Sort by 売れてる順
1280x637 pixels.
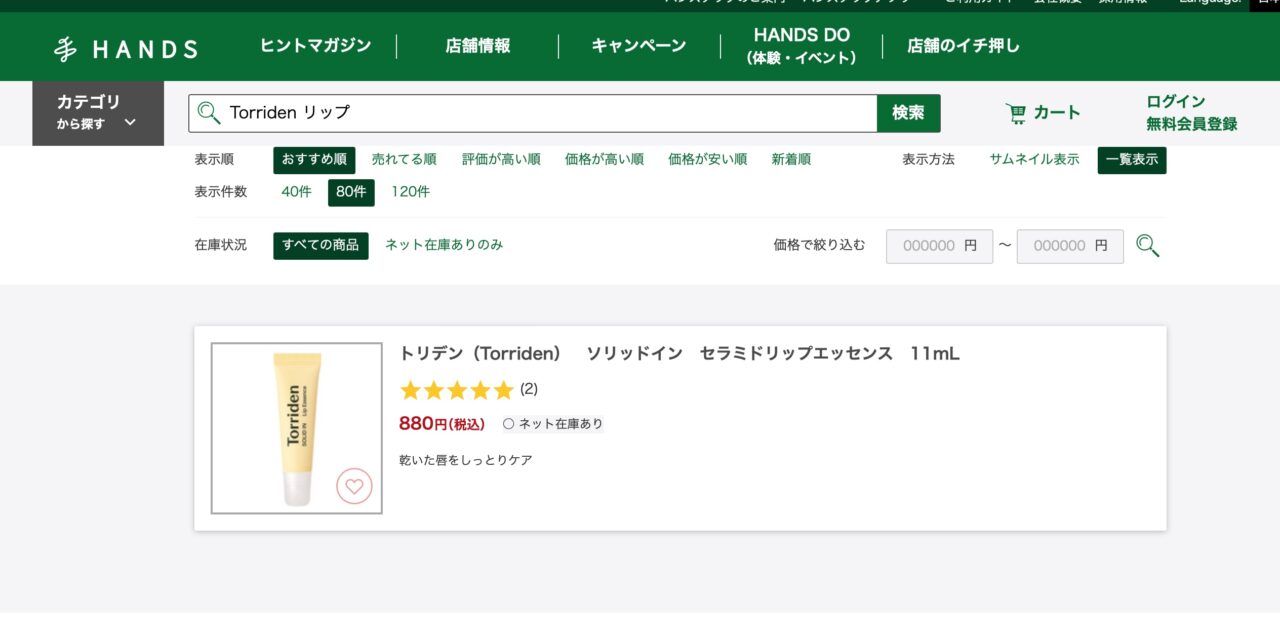[x=404, y=160]
